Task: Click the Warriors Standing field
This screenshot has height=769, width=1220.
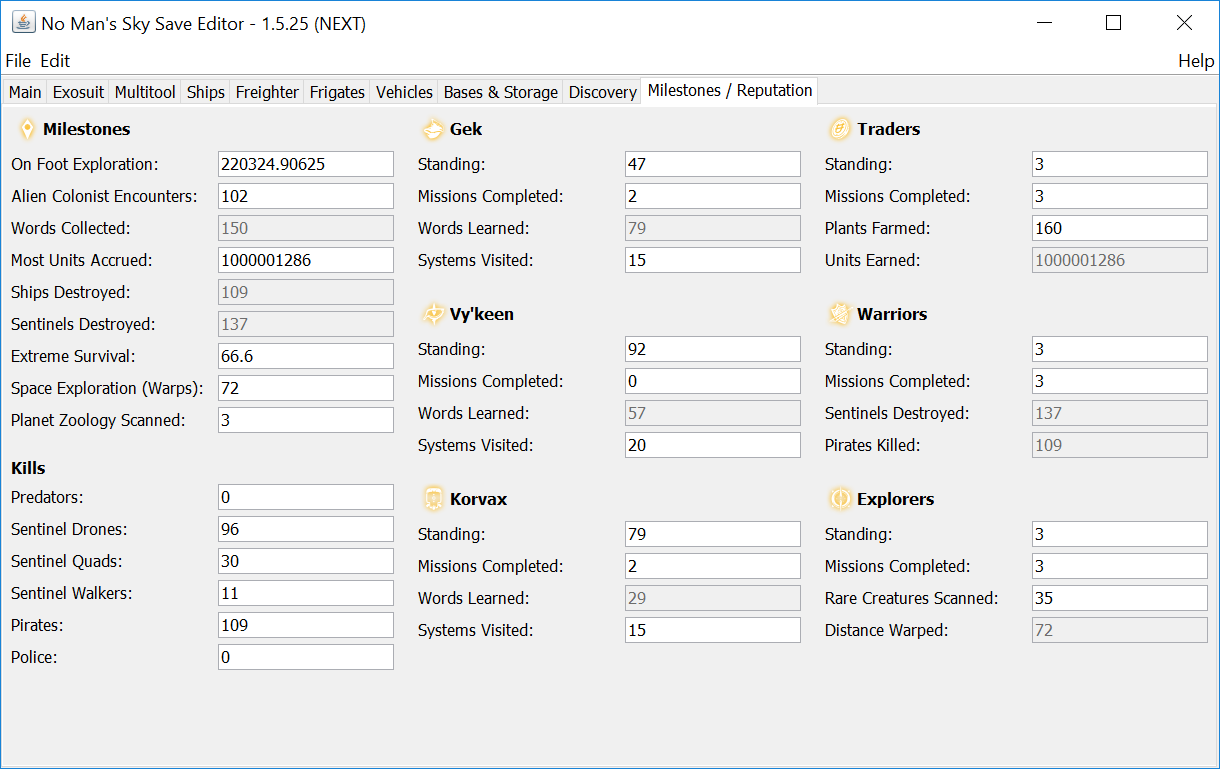Action: (1120, 349)
